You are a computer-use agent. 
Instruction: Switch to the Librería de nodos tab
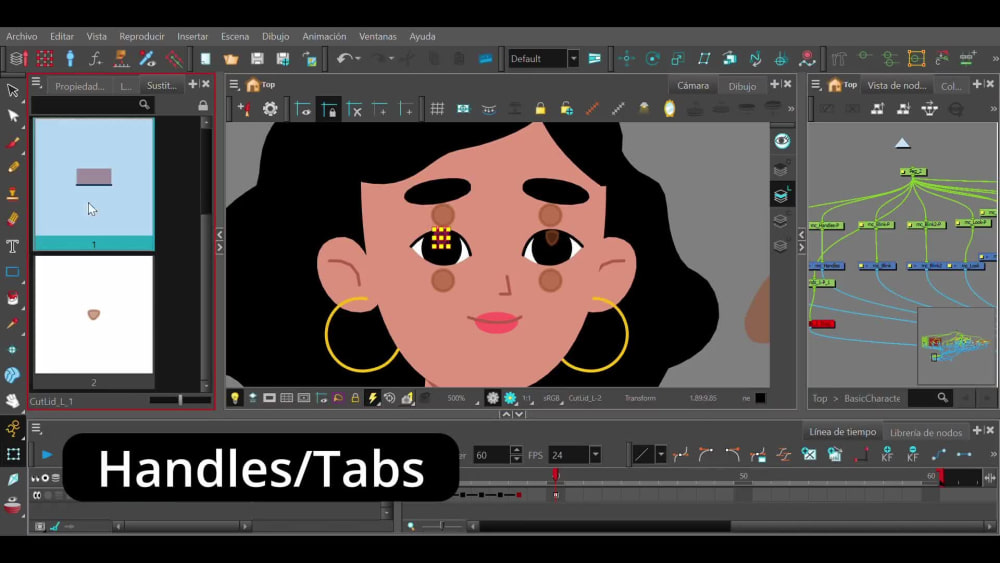(925, 432)
